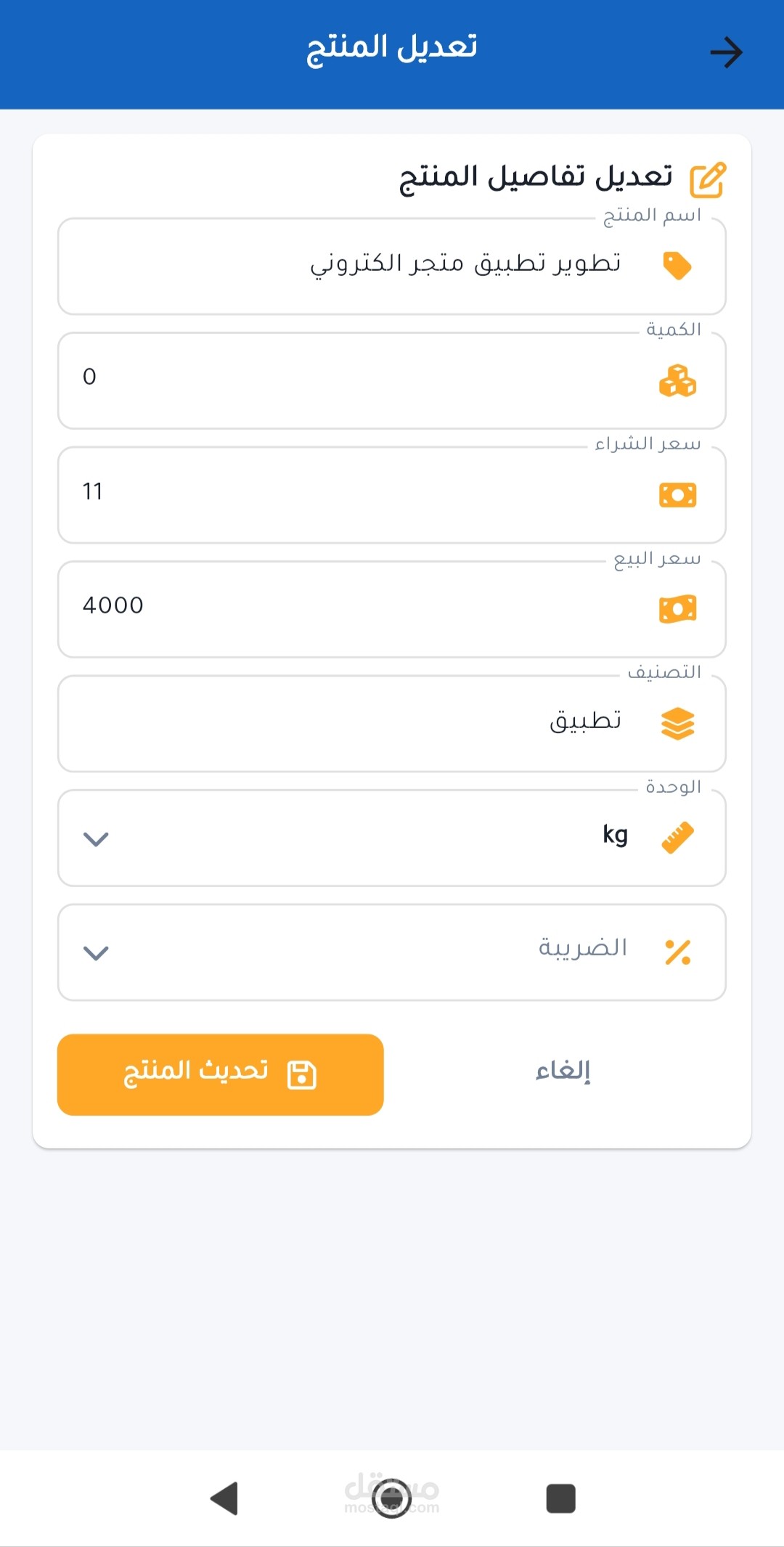Click the stacked layers category icon

point(677,724)
